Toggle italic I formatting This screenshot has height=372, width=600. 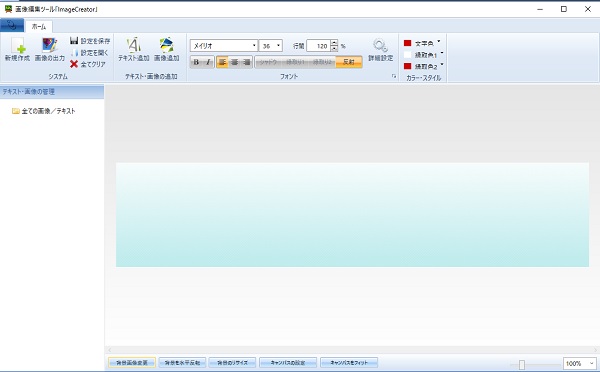coord(208,62)
